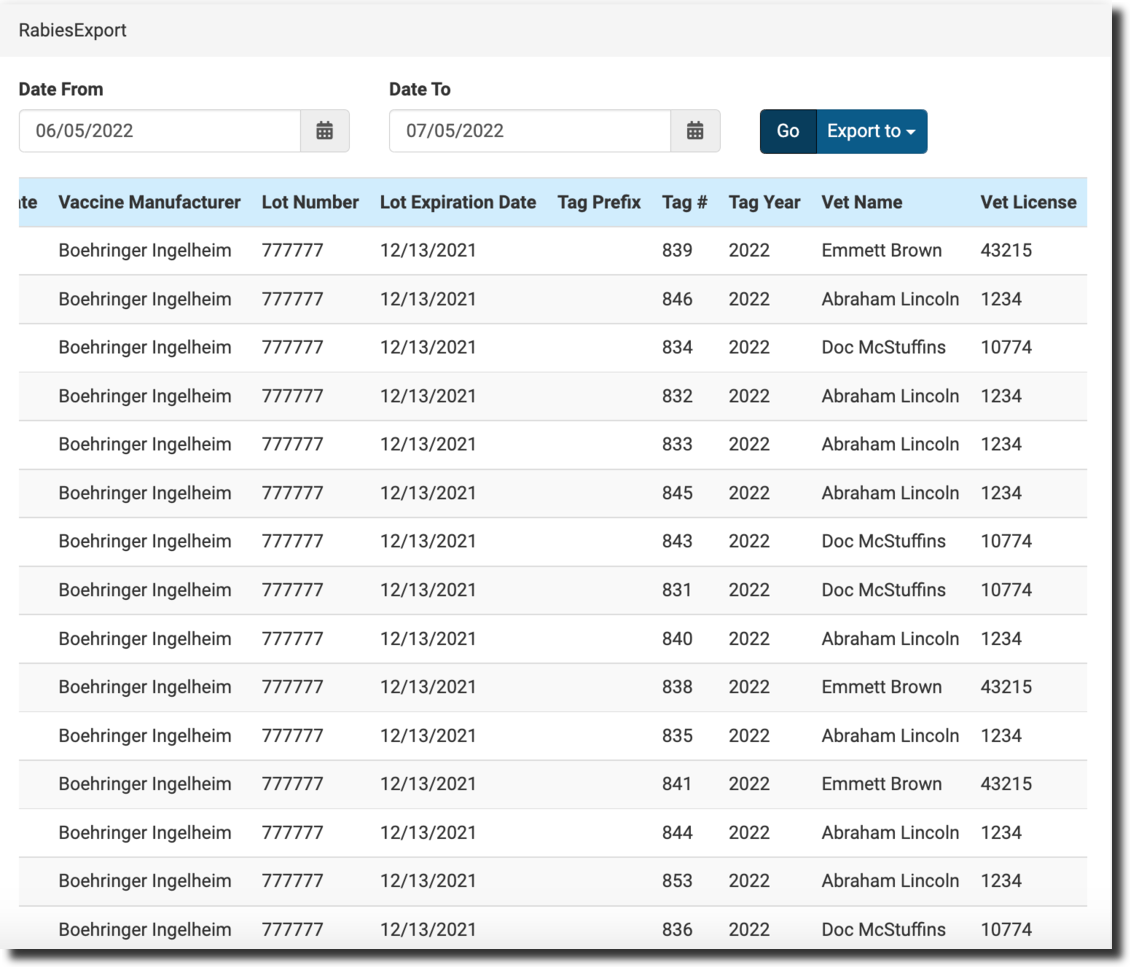Open the Date From calendar picker icon
Screen dimensions: 1130x967
pyautogui.click(x=325, y=131)
